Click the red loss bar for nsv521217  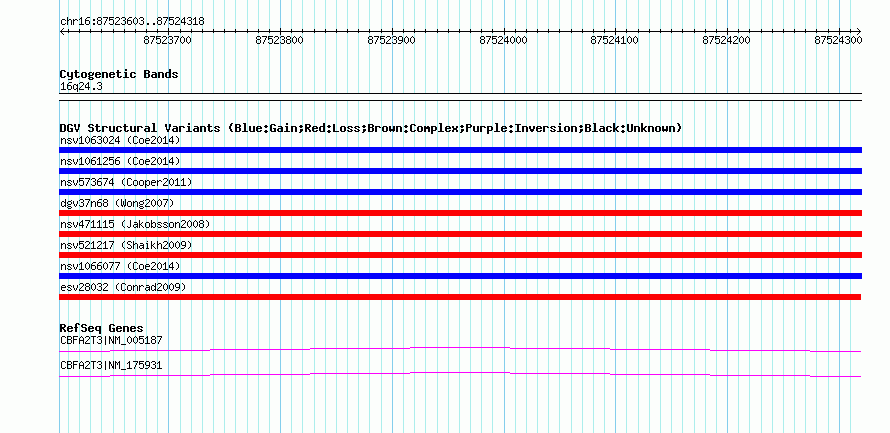click(460, 255)
